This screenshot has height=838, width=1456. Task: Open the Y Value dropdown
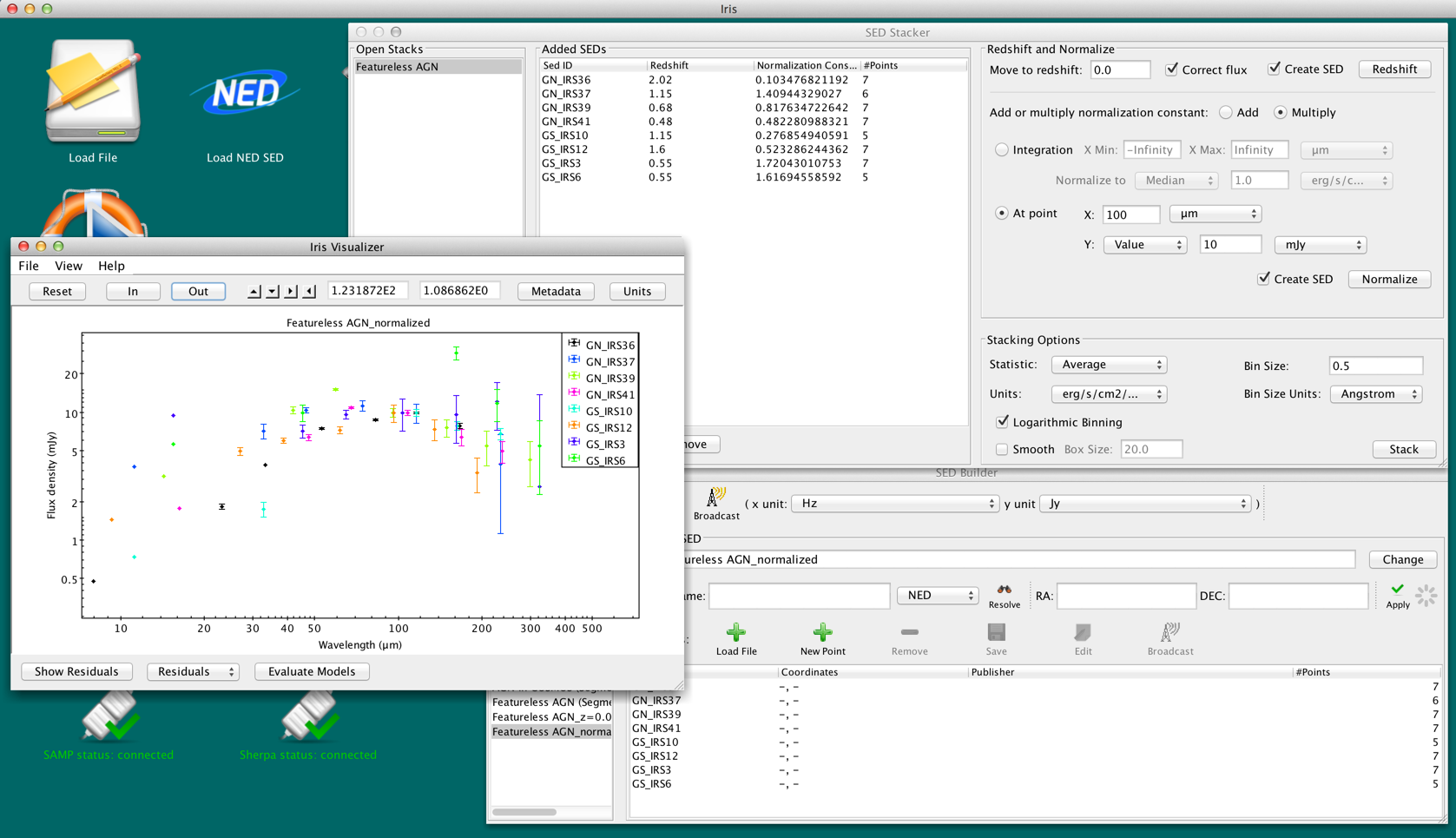point(1144,245)
